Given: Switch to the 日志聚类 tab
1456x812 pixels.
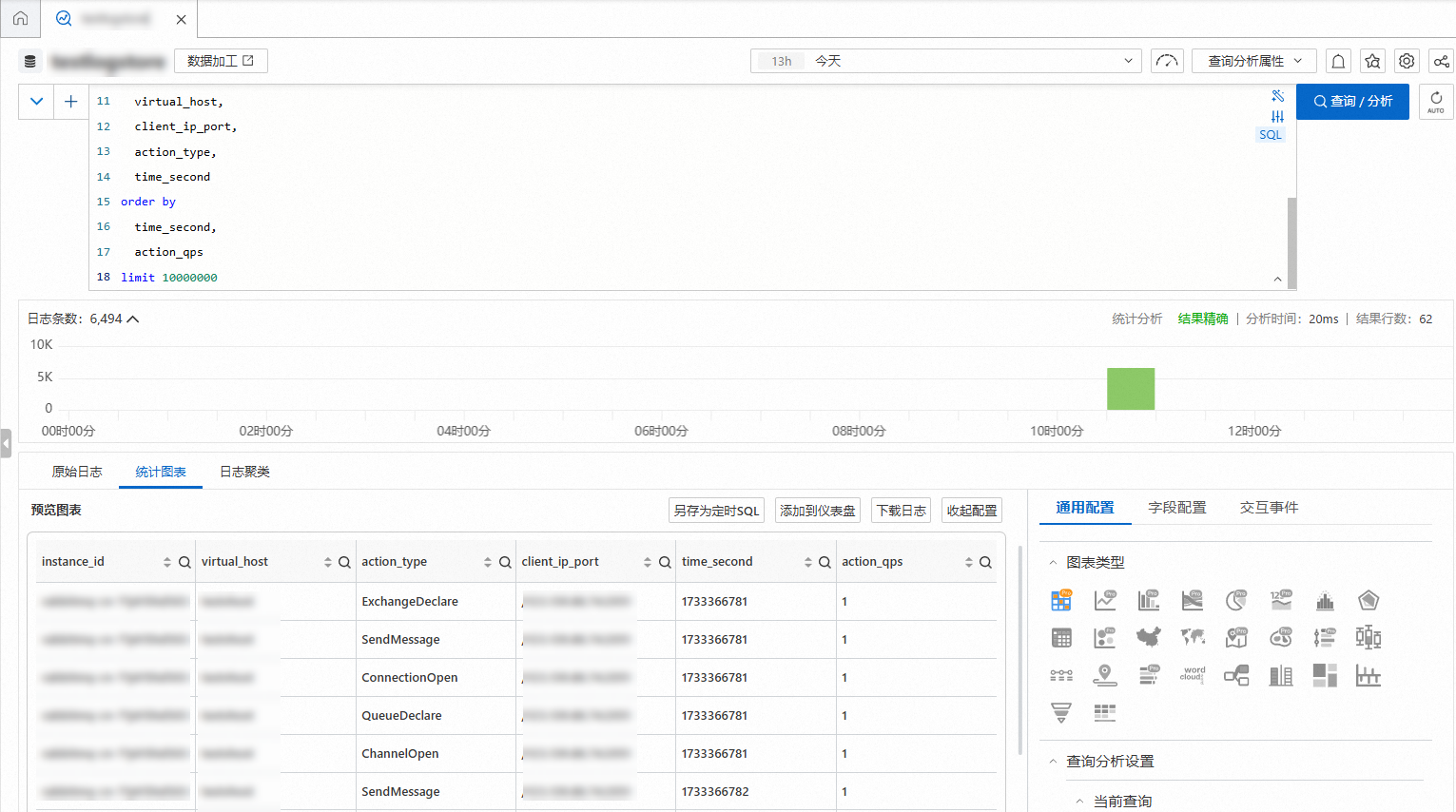Looking at the screenshot, I should point(244,472).
